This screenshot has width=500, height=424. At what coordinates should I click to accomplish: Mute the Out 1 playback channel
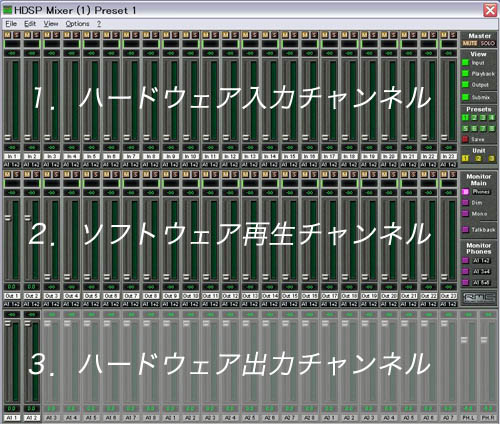tap(8, 174)
